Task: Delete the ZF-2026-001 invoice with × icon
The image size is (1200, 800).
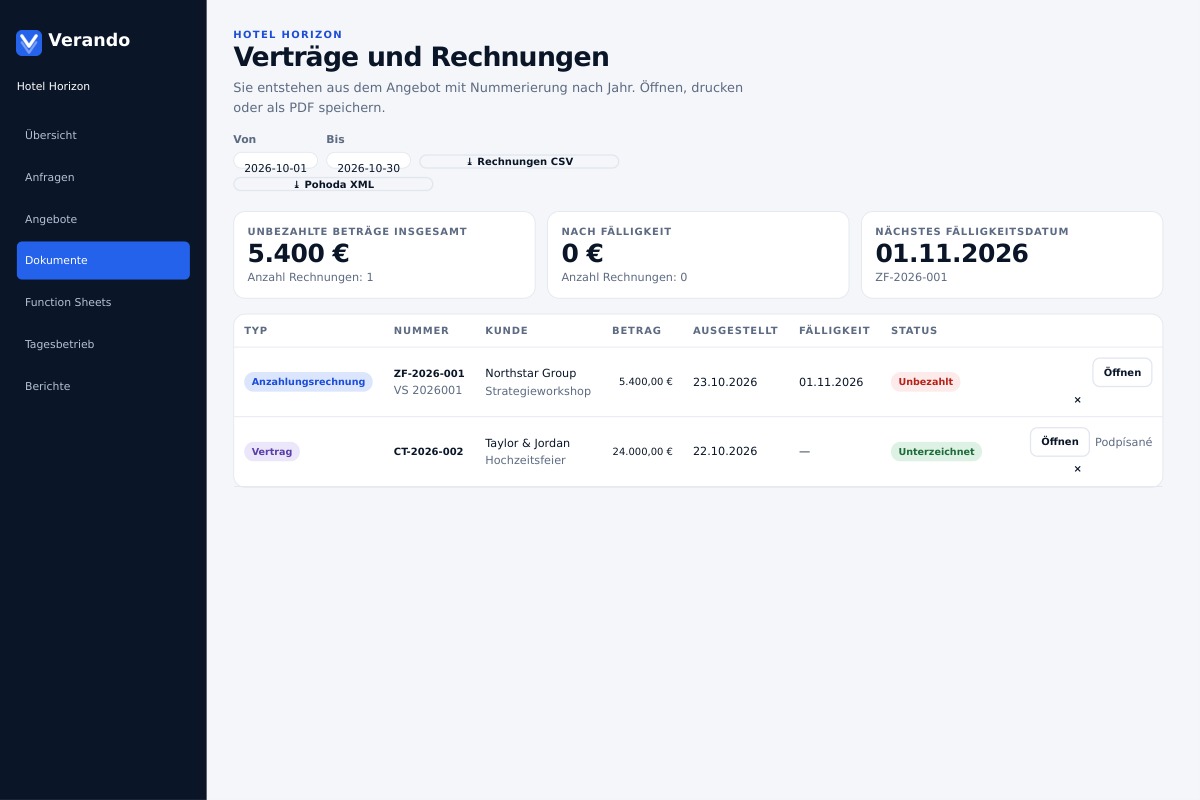Action: pyautogui.click(x=1077, y=400)
